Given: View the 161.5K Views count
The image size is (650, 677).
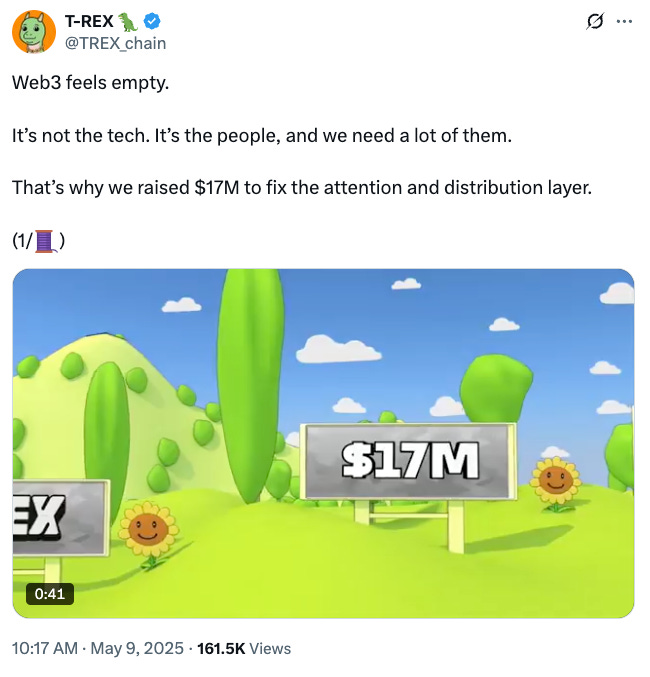Looking at the screenshot, I should click(244, 649).
